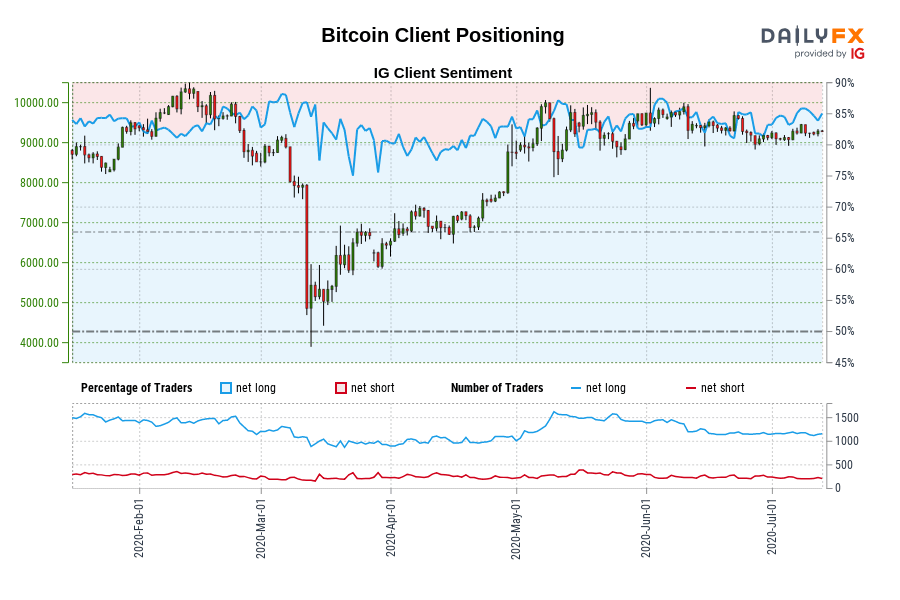This screenshot has width=900, height=600.
Task: Click the 80% sentiment axis label
Action: coord(844,145)
